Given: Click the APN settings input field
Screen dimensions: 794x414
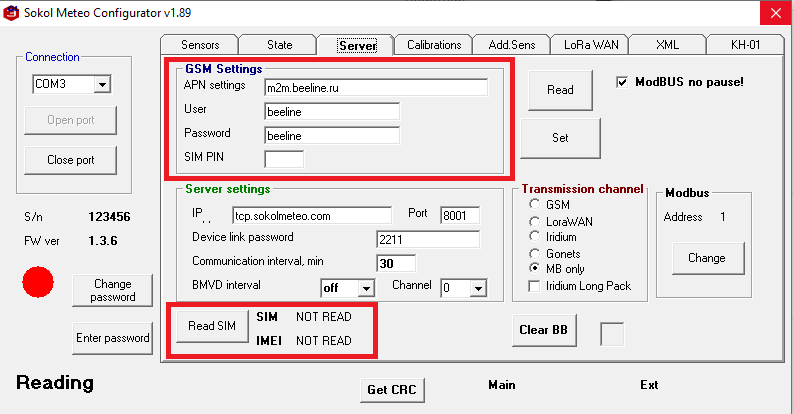Looking at the screenshot, I should (x=376, y=88).
